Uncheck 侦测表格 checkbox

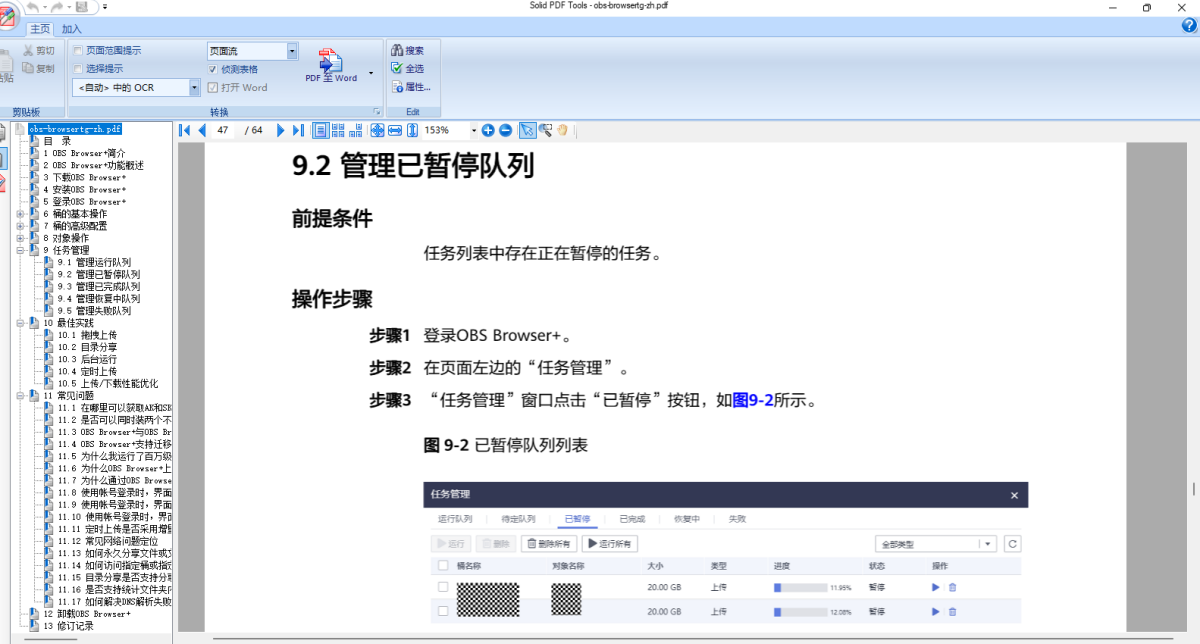[x=212, y=69]
